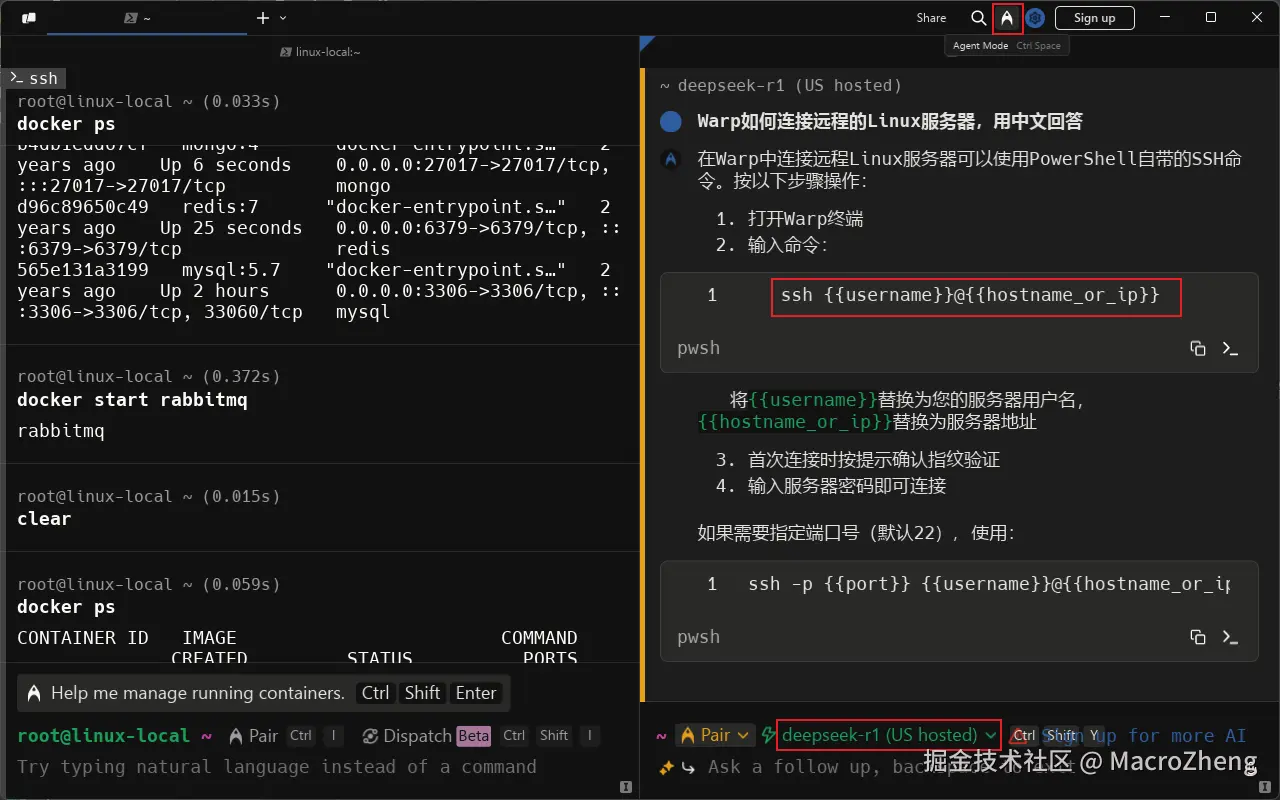Image resolution: width=1280 pixels, height=800 pixels.
Task: Click the Chinese question about connecting to Linux
Action: [x=890, y=122]
